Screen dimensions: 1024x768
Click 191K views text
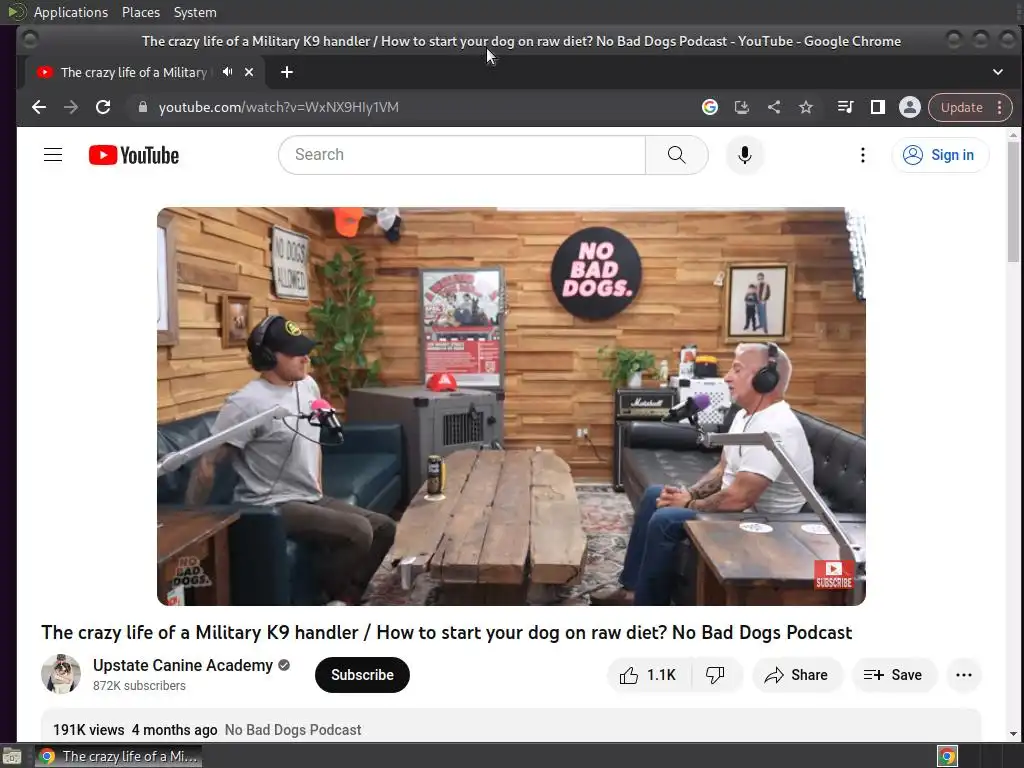coord(89,729)
